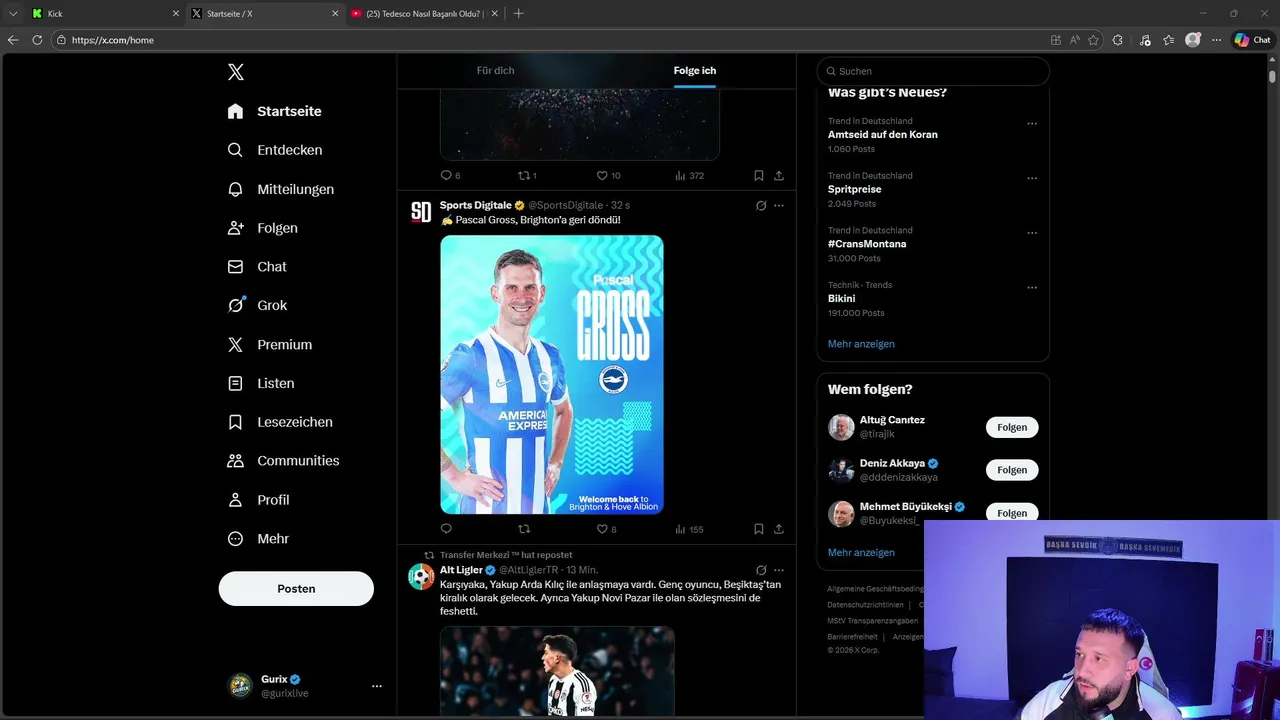
Task: Open Listen in sidebar
Action: 261,383
